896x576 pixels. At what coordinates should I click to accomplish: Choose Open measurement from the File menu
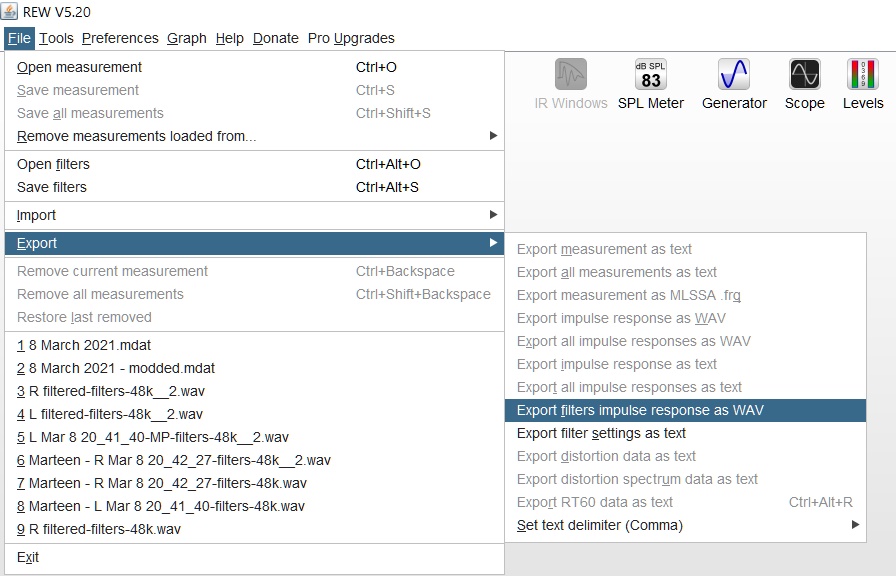point(79,67)
